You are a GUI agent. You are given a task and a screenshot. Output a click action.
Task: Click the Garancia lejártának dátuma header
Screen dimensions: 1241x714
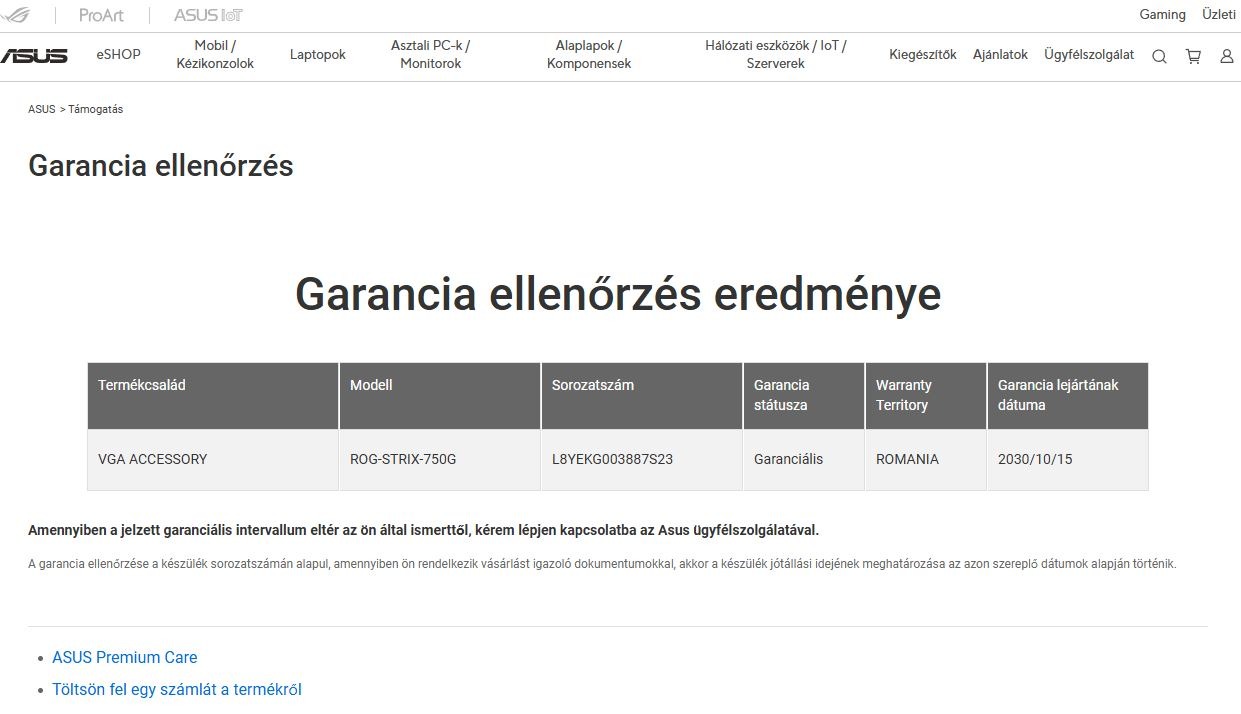pos(1067,396)
